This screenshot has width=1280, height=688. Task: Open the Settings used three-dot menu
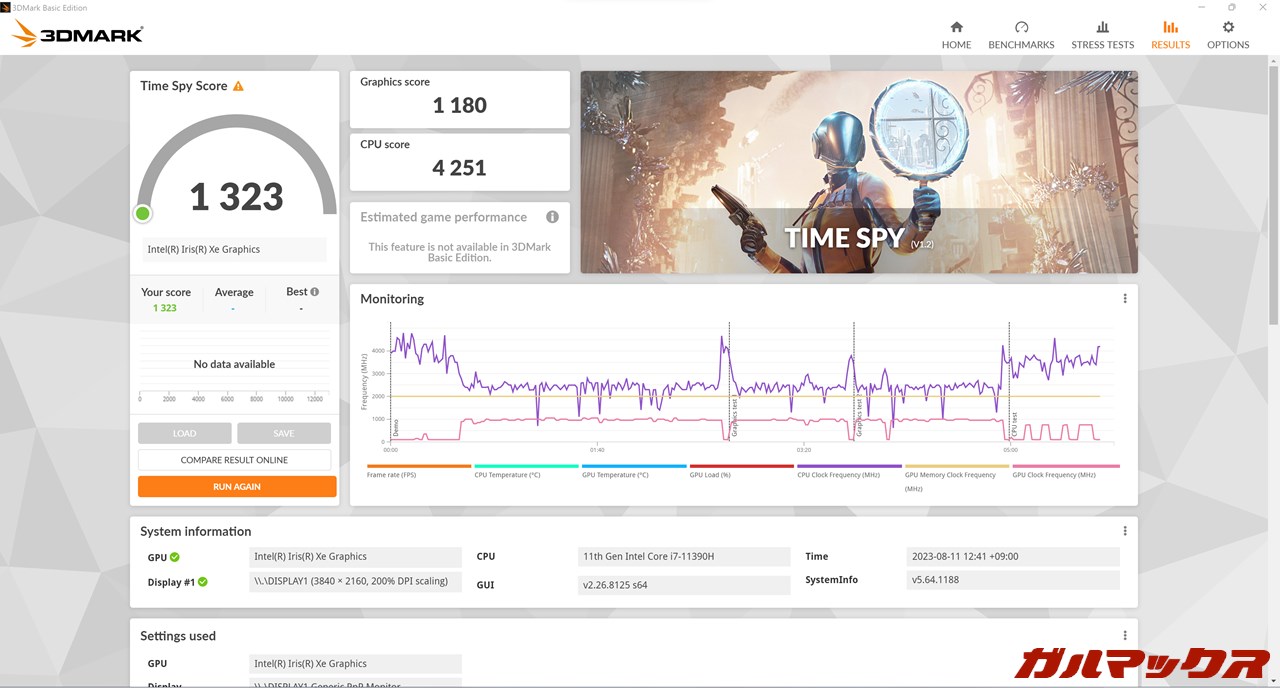pyautogui.click(x=1125, y=635)
